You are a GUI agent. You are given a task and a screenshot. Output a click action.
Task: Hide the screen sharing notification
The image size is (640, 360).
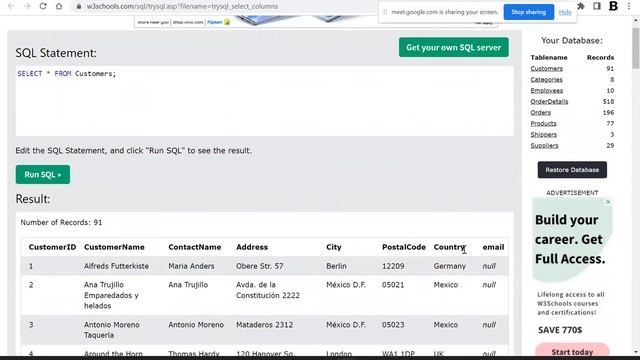pos(565,12)
